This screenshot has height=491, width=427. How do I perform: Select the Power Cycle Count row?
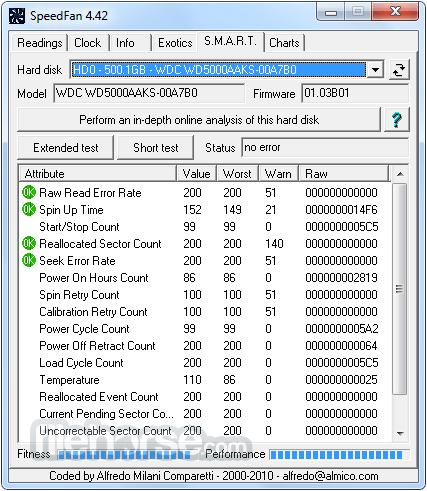pos(205,329)
